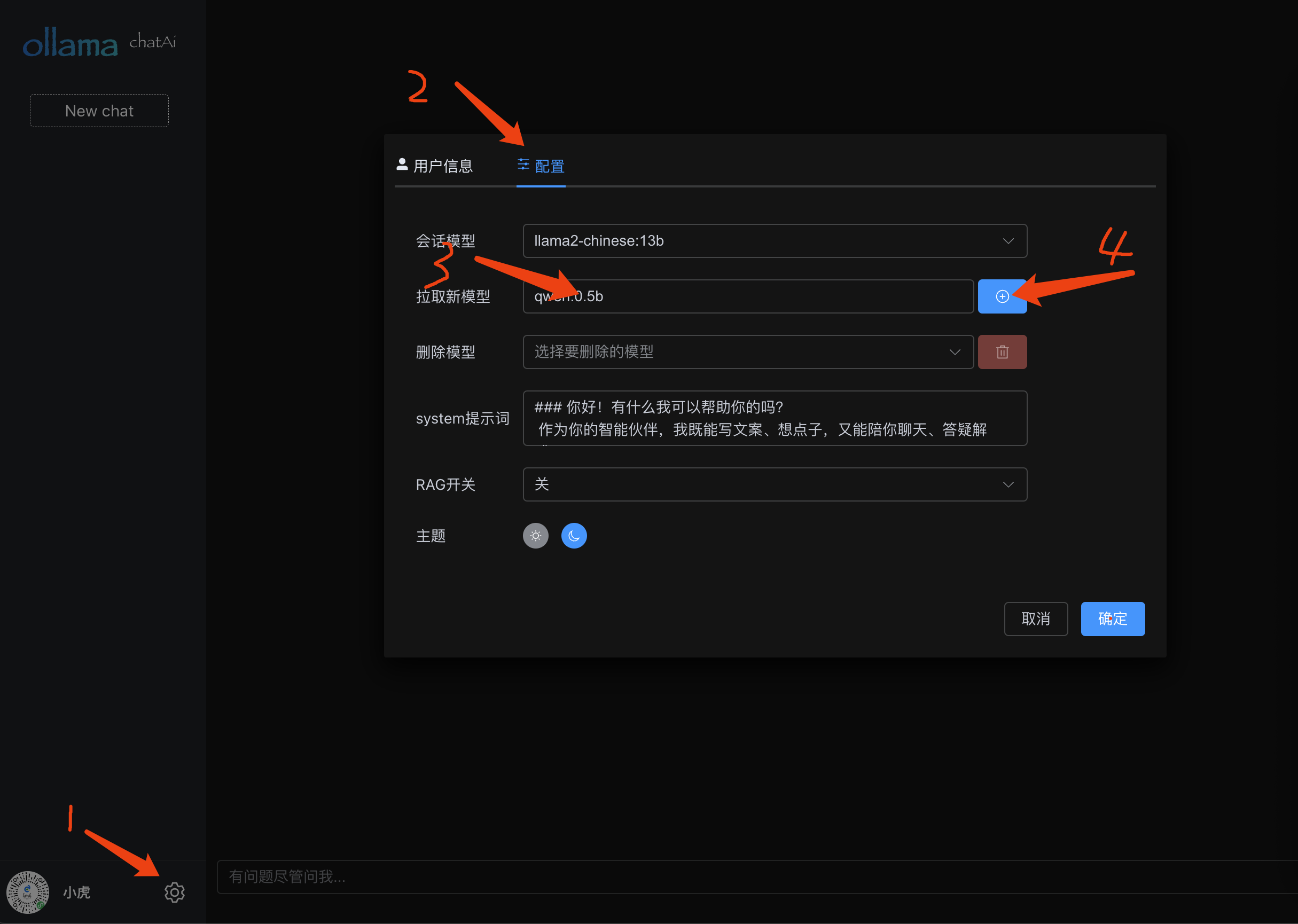Click the pull model plus icon
The height and width of the screenshot is (924, 1298).
click(x=1002, y=296)
